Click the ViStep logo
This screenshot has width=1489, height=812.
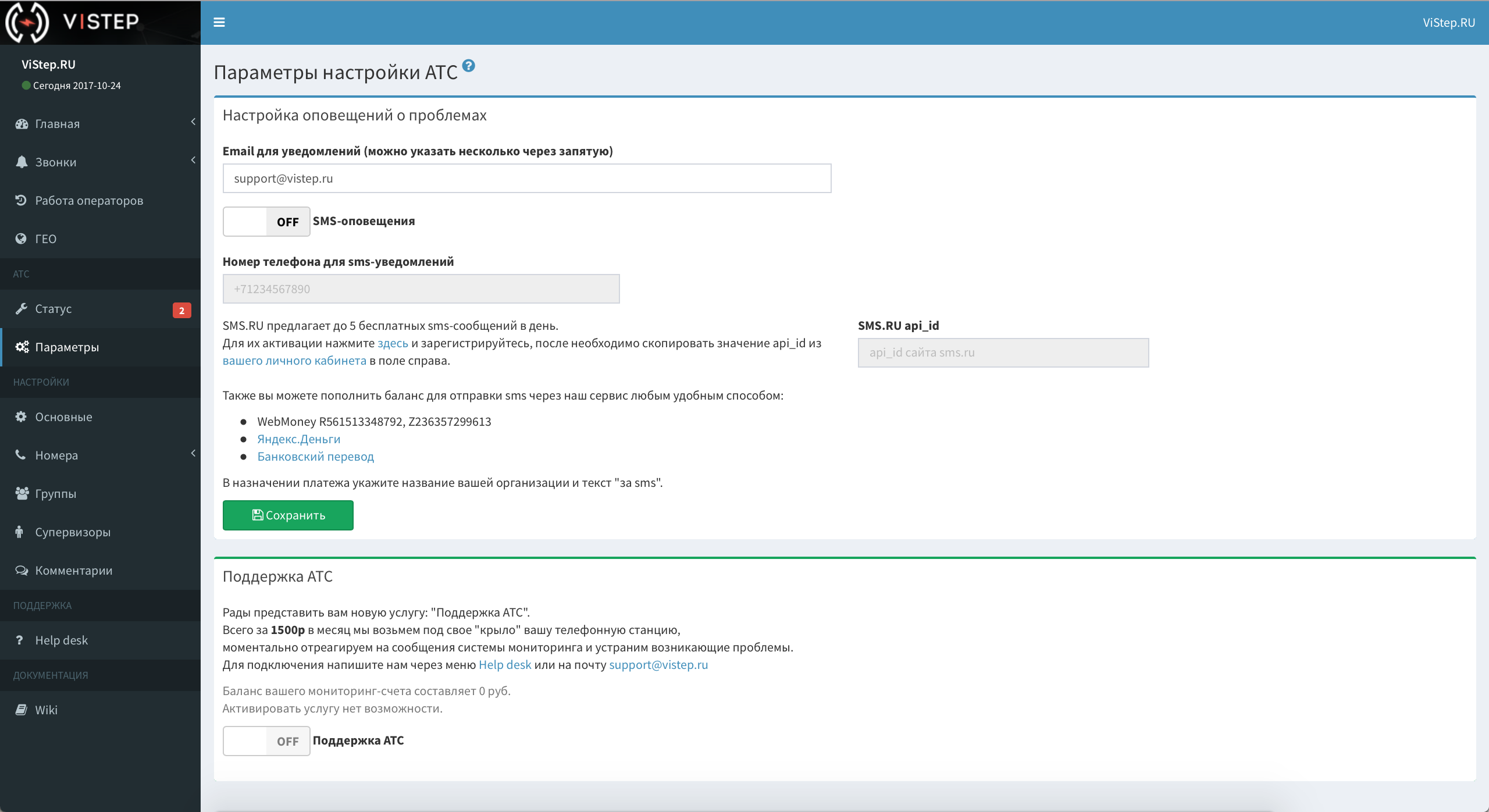(x=73, y=22)
